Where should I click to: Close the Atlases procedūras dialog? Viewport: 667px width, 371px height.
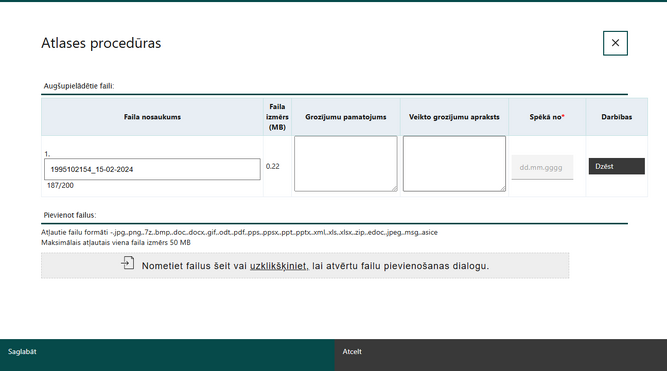point(615,43)
